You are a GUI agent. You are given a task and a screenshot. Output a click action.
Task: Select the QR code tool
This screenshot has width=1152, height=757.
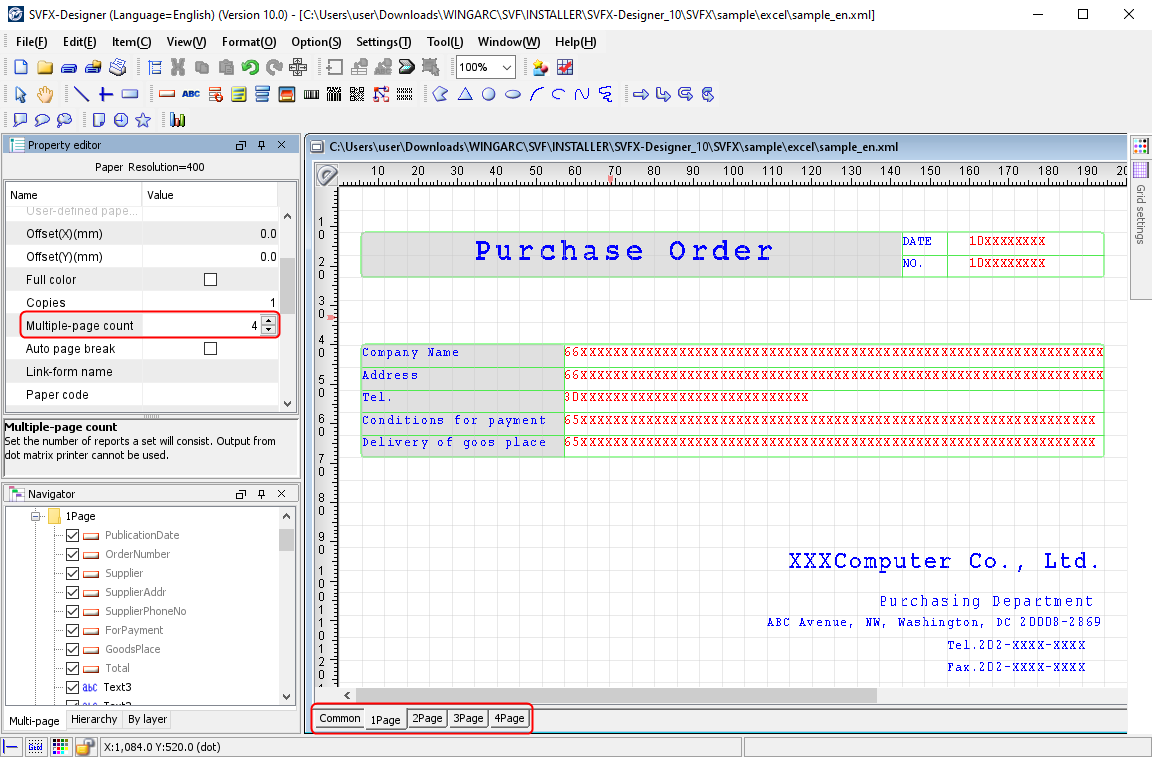click(x=357, y=94)
